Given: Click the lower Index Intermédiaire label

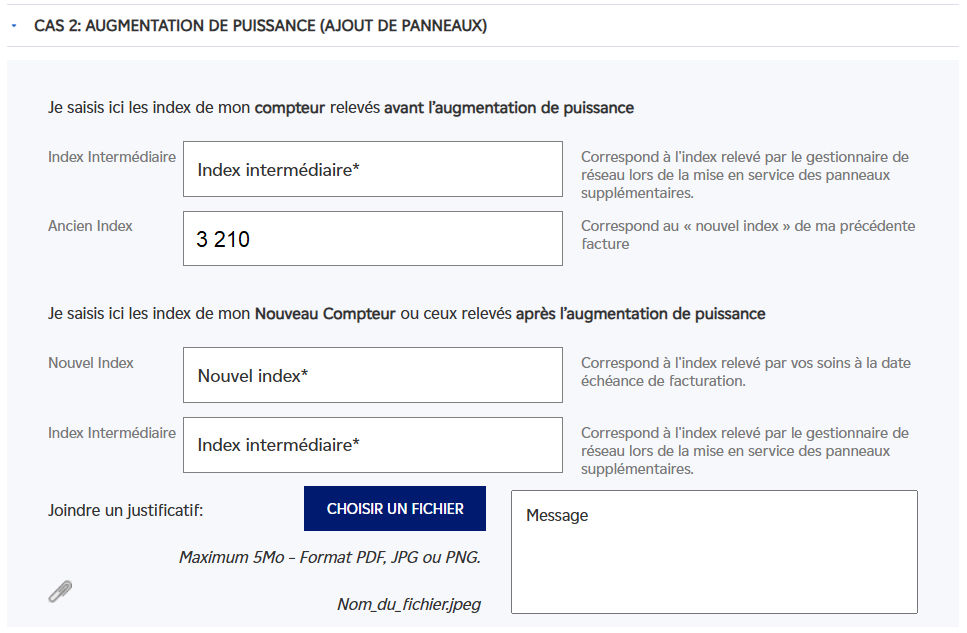Looking at the screenshot, I should [112, 433].
